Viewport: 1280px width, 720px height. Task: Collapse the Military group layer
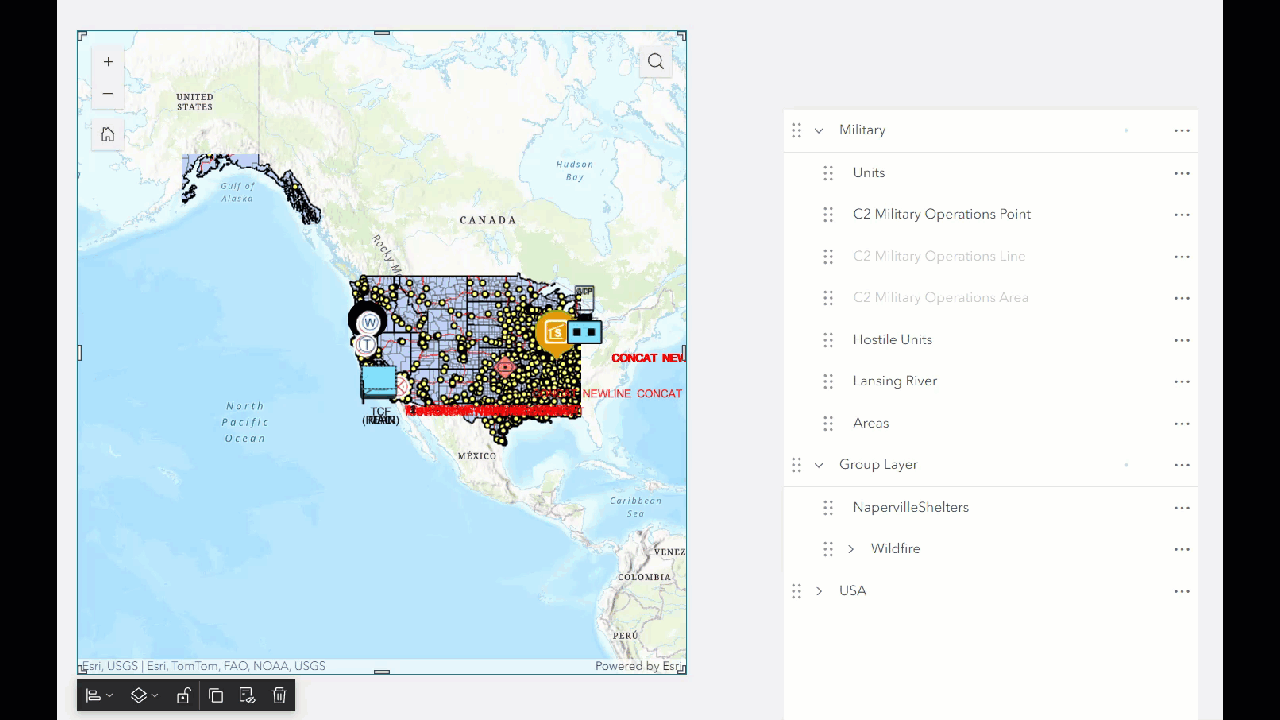(x=818, y=130)
